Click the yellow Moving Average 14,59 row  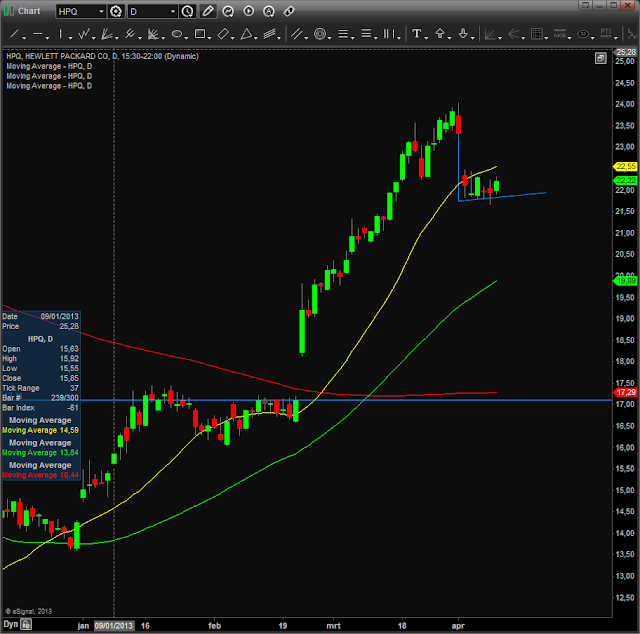coord(40,430)
